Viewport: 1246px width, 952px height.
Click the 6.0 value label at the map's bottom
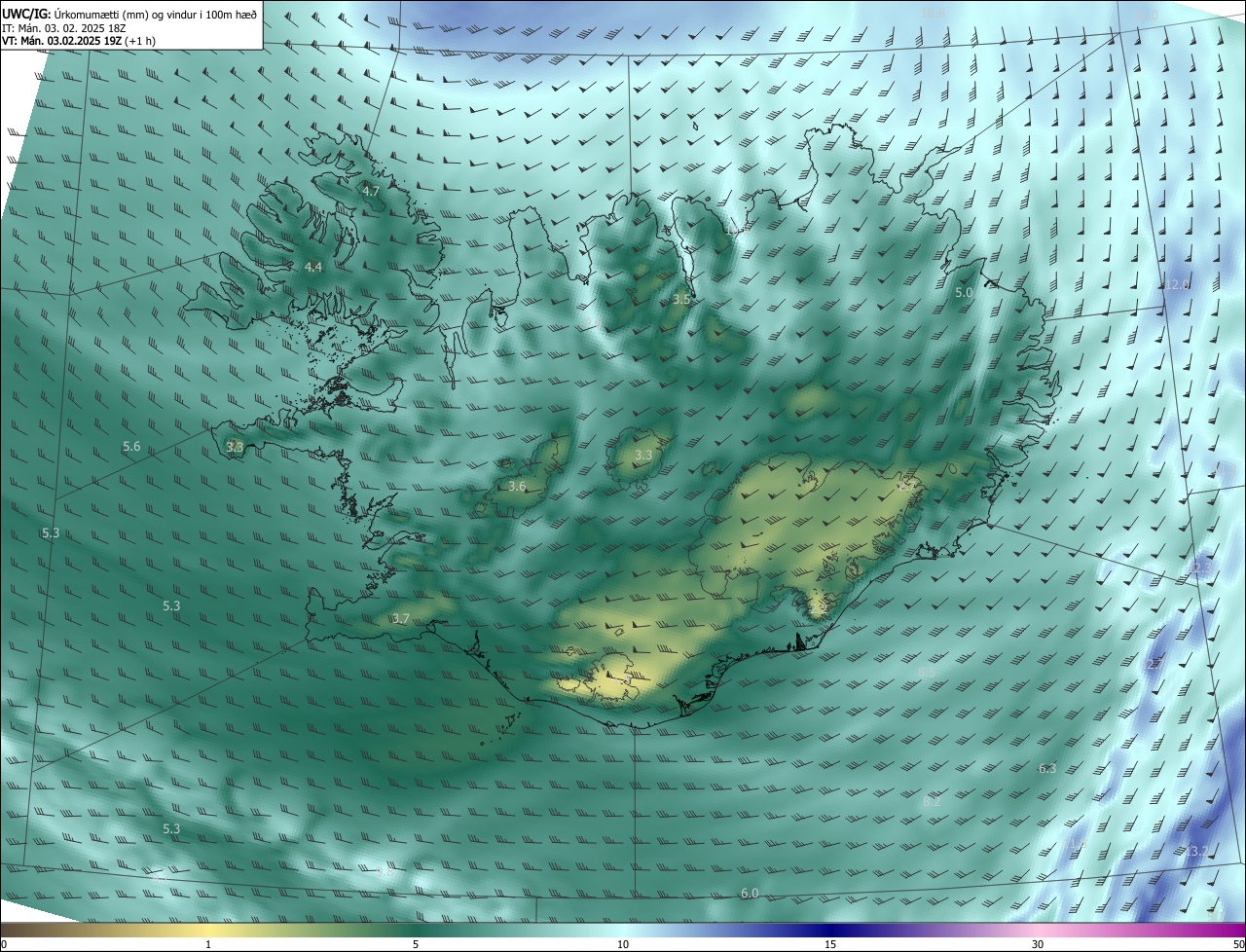750,894
